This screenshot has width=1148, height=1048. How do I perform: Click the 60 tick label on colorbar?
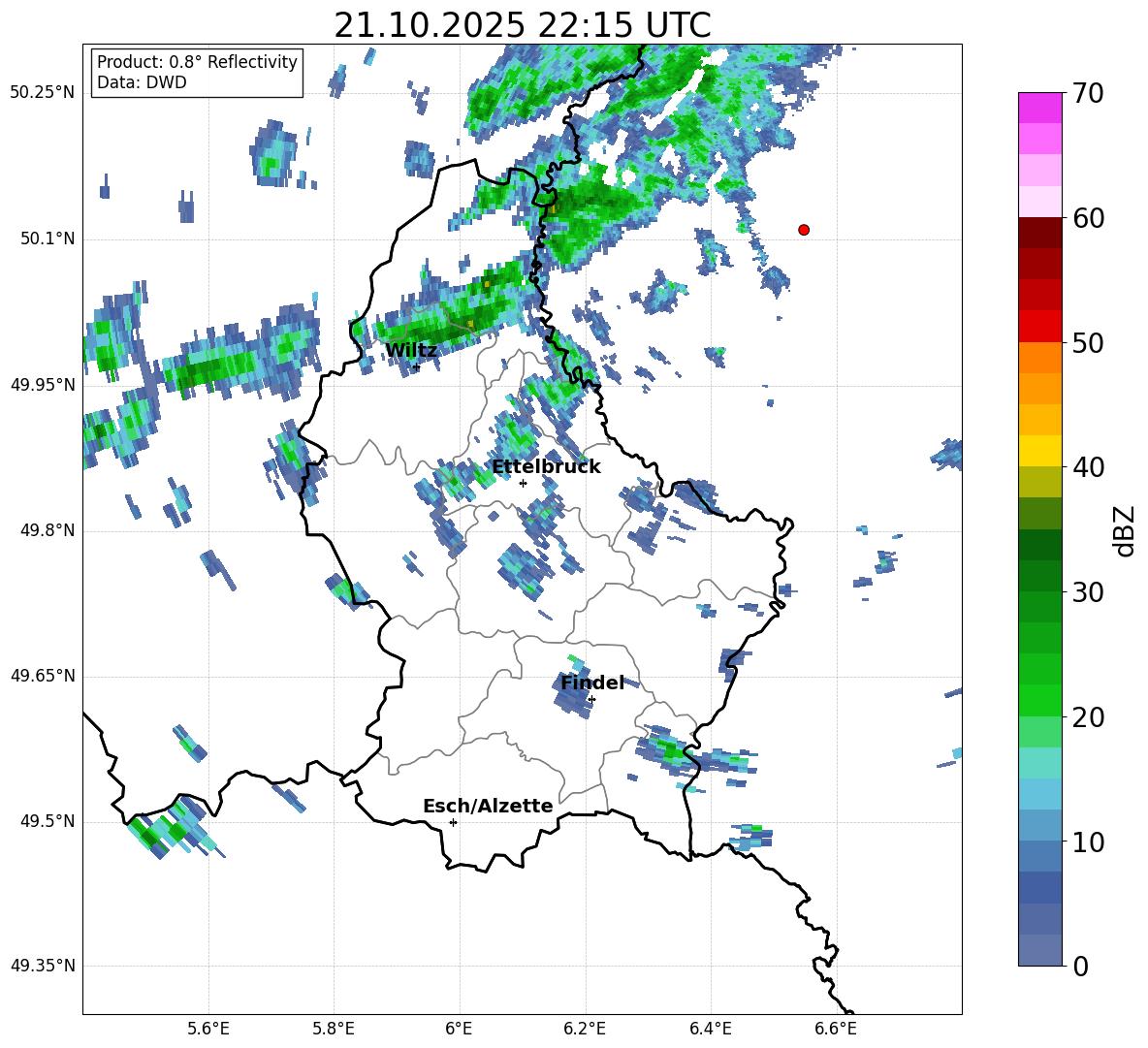pyautogui.click(x=1088, y=218)
